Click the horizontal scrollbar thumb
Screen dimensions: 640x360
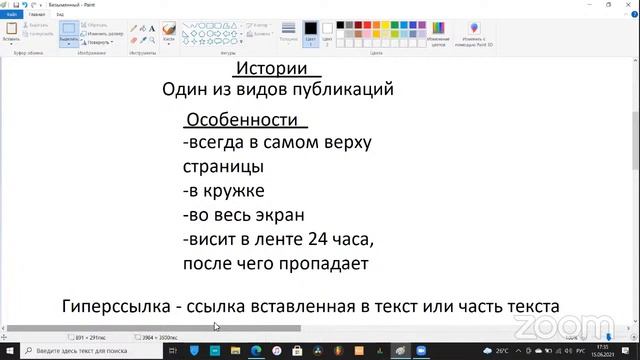[x=153, y=328]
